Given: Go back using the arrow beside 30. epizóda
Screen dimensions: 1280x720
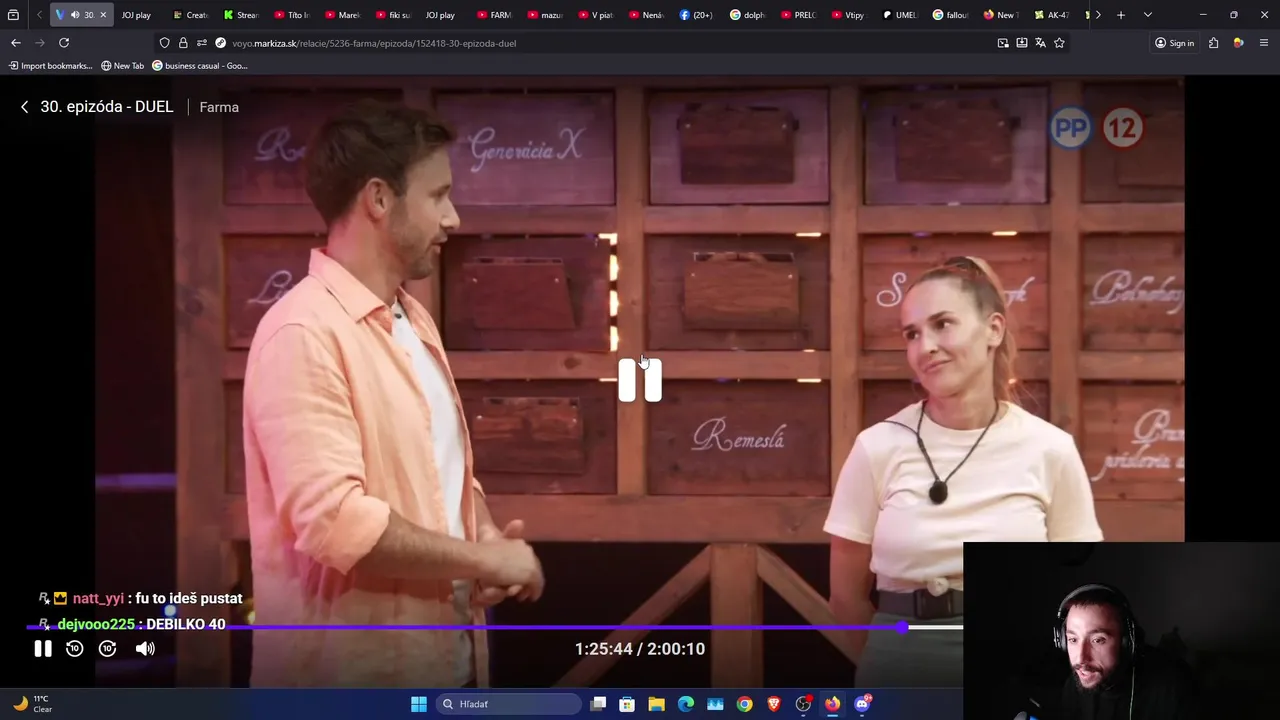Looking at the screenshot, I should pos(24,107).
